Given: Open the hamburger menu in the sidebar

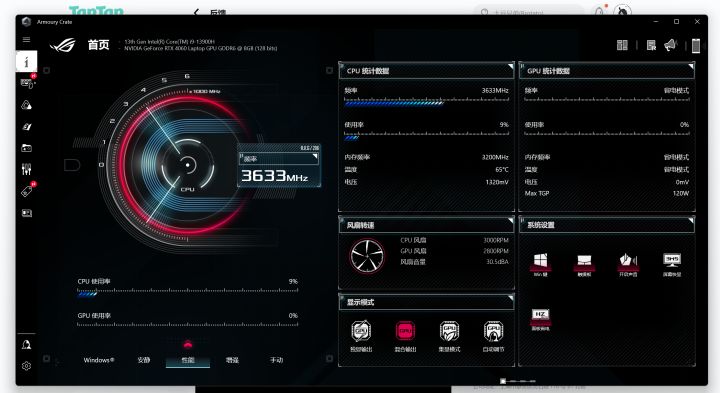Looking at the screenshot, I should pos(26,39).
